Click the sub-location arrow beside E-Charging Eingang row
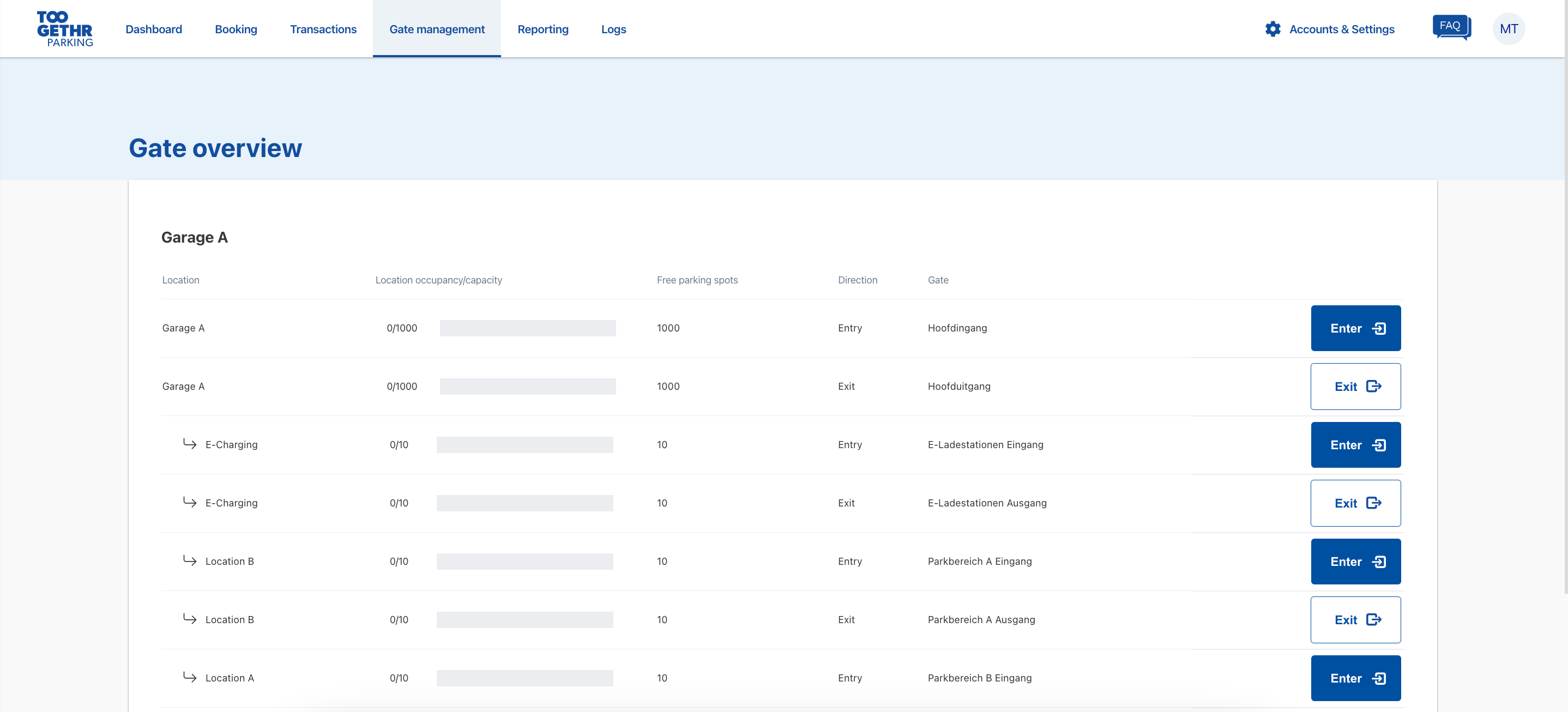 pos(190,444)
